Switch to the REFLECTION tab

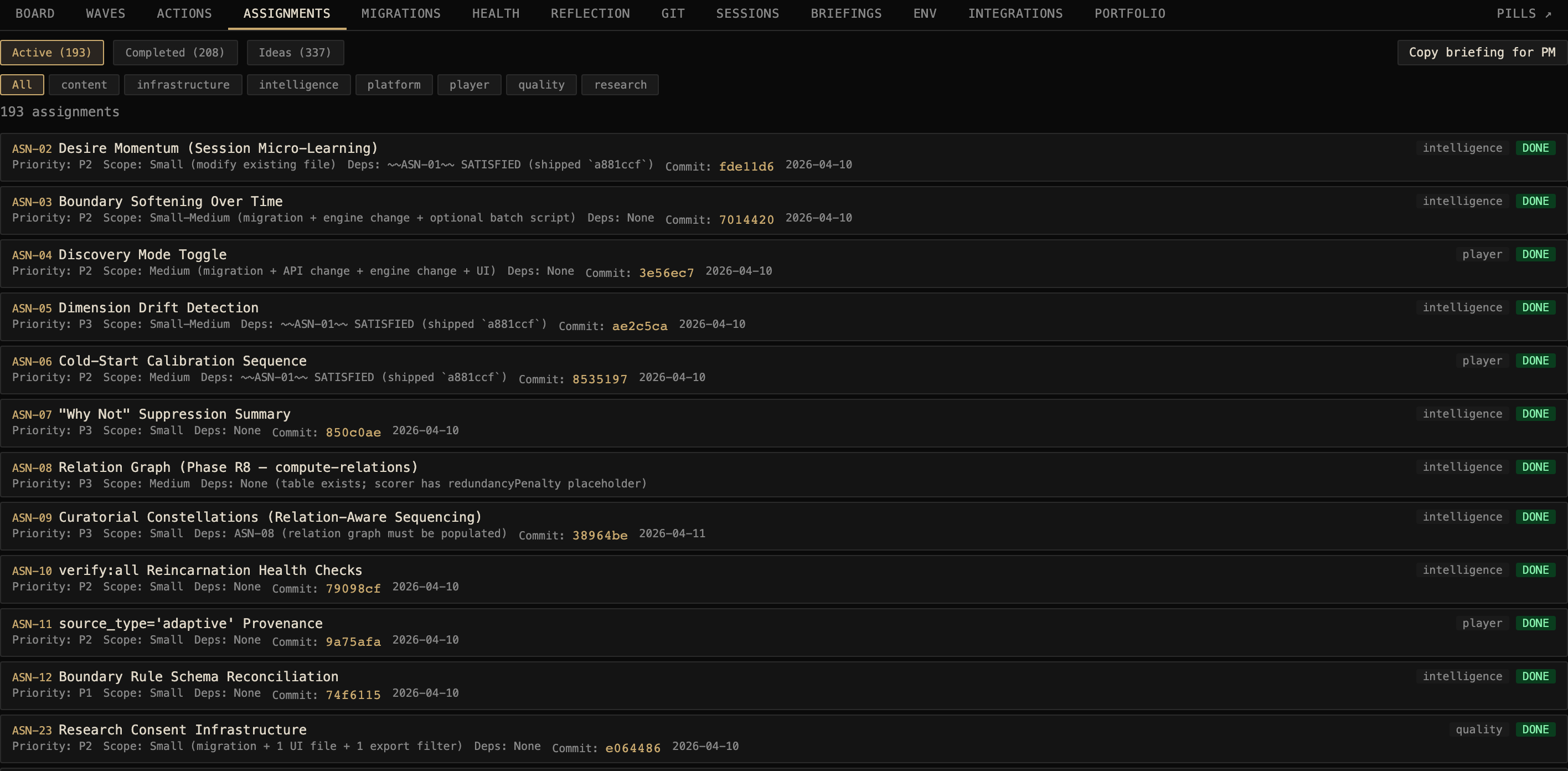click(590, 13)
